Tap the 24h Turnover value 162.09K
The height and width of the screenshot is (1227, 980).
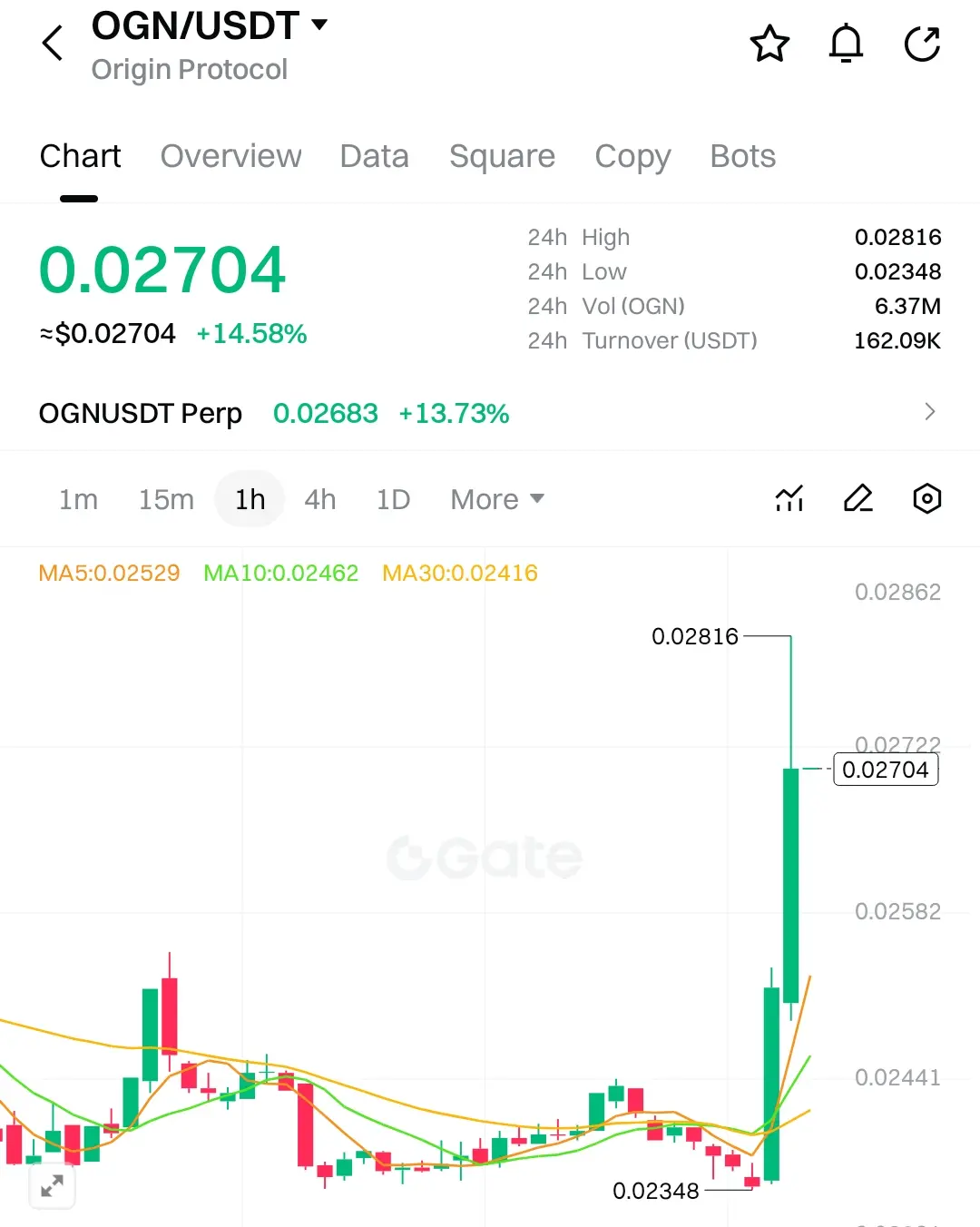point(897,340)
